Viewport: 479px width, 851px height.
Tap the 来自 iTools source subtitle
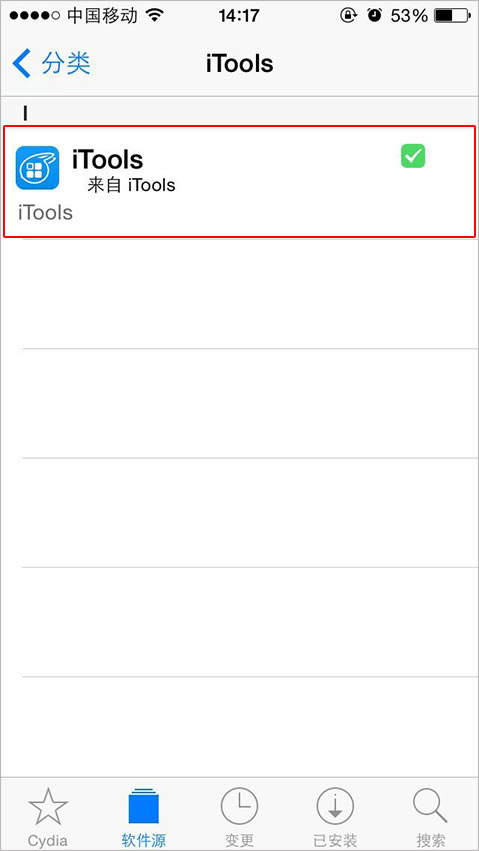click(131, 186)
